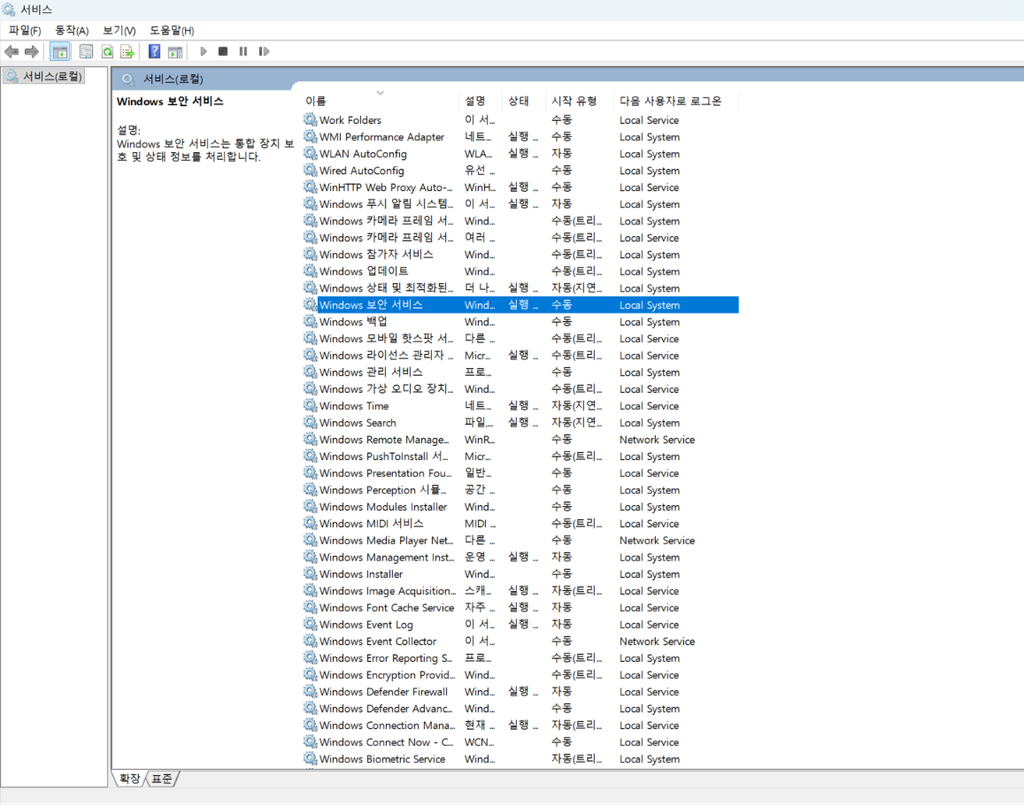Toggle Show/Hide Console Tree button
The image size is (1024, 805).
[60, 52]
